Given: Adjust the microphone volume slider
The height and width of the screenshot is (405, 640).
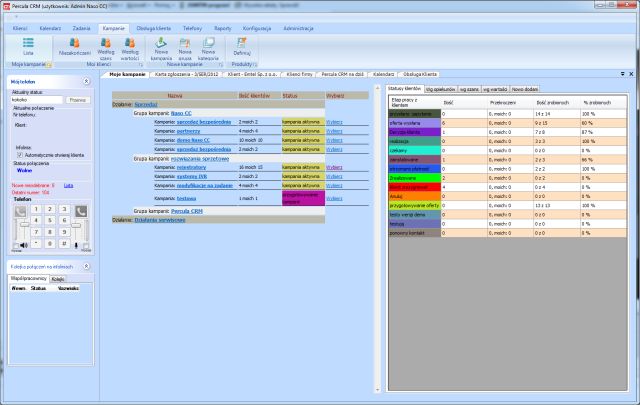Looking at the screenshot, I should click(x=76, y=225).
